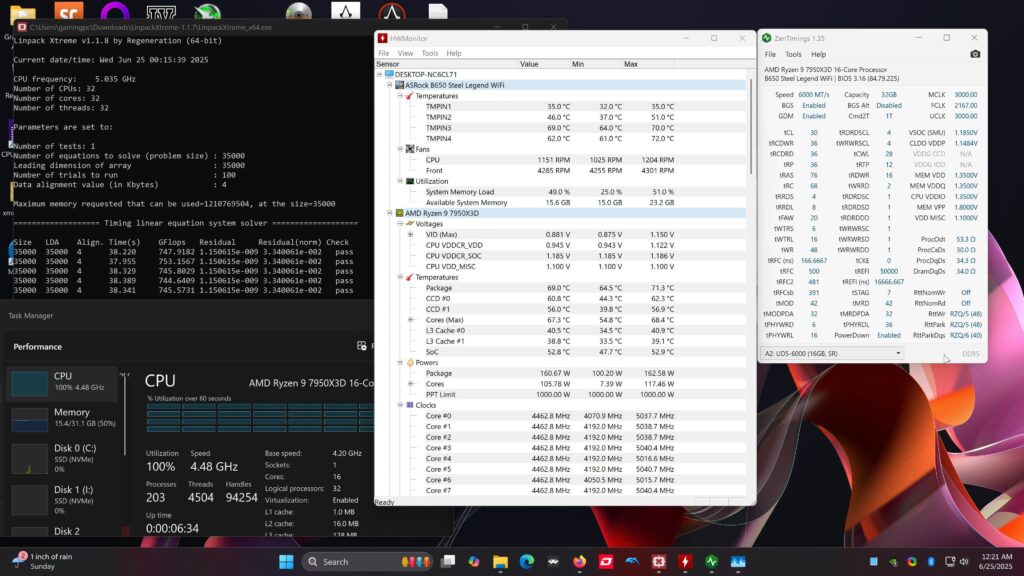This screenshot has height=576, width=1024.
Task: Click the fan icon next to Fans node
Action: pyautogui.click(x=409, y=149)
